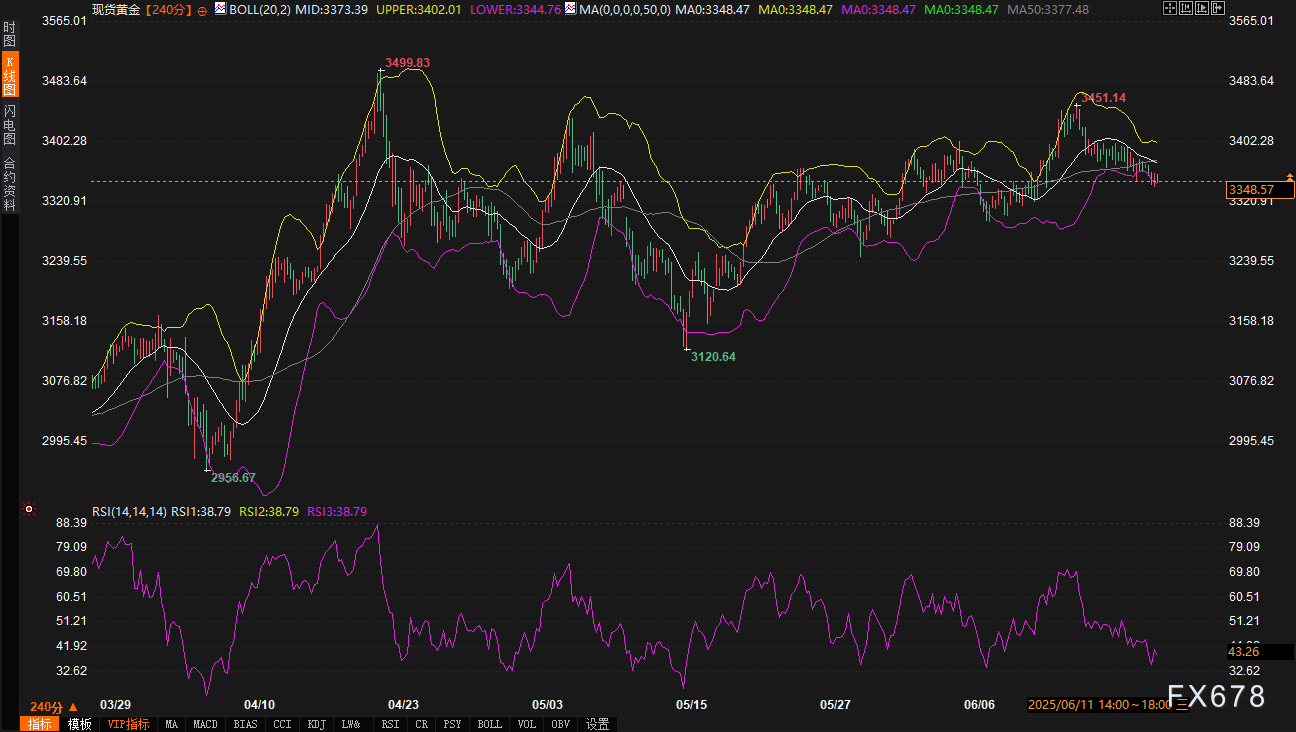Click the BOLL indicator chart icon
Screen dimensions: 1296x732
point(220,8)
